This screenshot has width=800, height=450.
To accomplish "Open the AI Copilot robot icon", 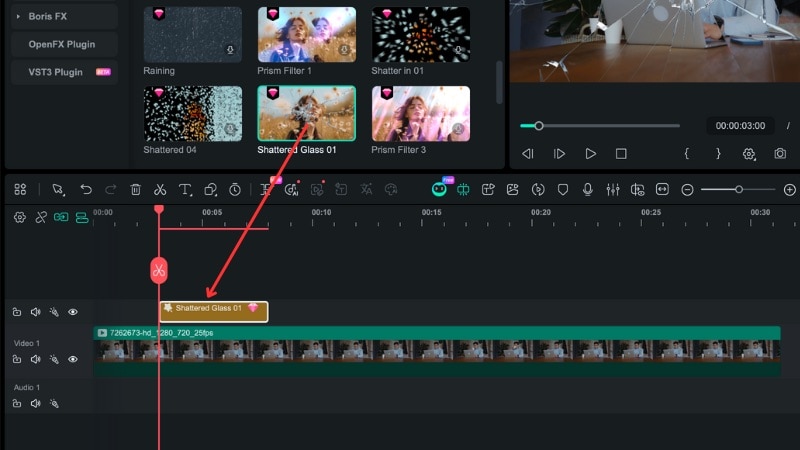I will (439, 190).
